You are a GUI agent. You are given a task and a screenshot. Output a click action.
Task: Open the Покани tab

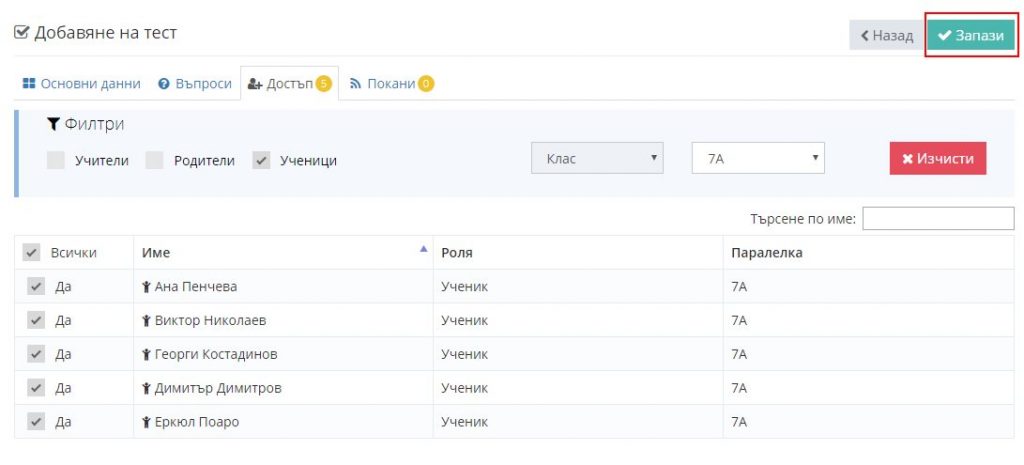pyautogui.click(x=391, y=84)
